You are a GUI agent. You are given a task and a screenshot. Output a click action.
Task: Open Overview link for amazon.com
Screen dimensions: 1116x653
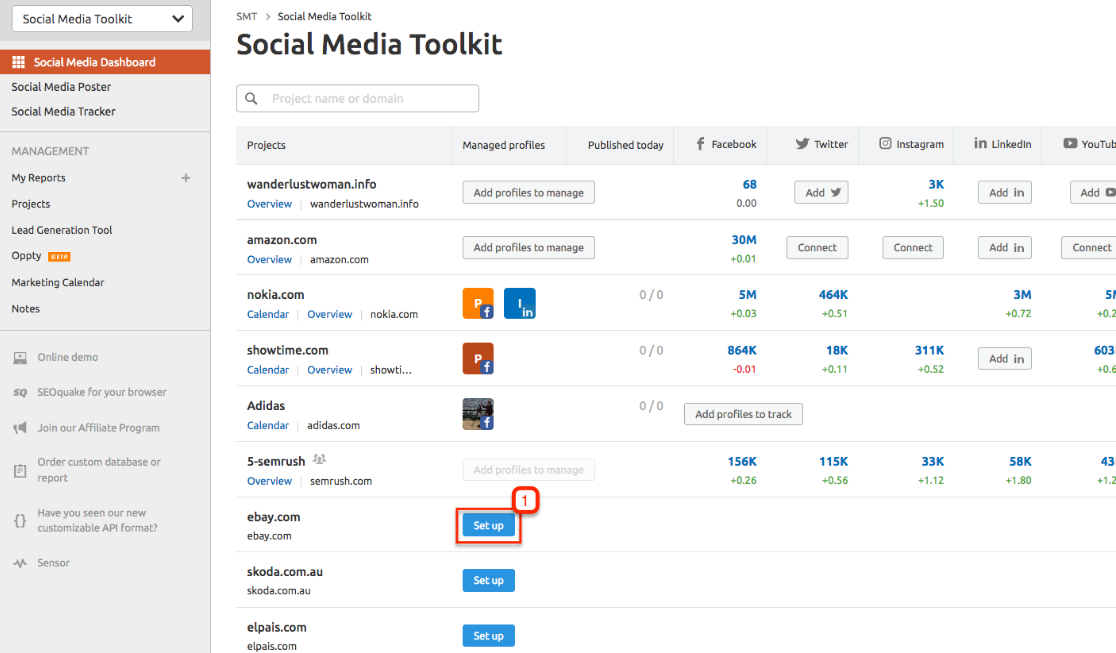269,259
